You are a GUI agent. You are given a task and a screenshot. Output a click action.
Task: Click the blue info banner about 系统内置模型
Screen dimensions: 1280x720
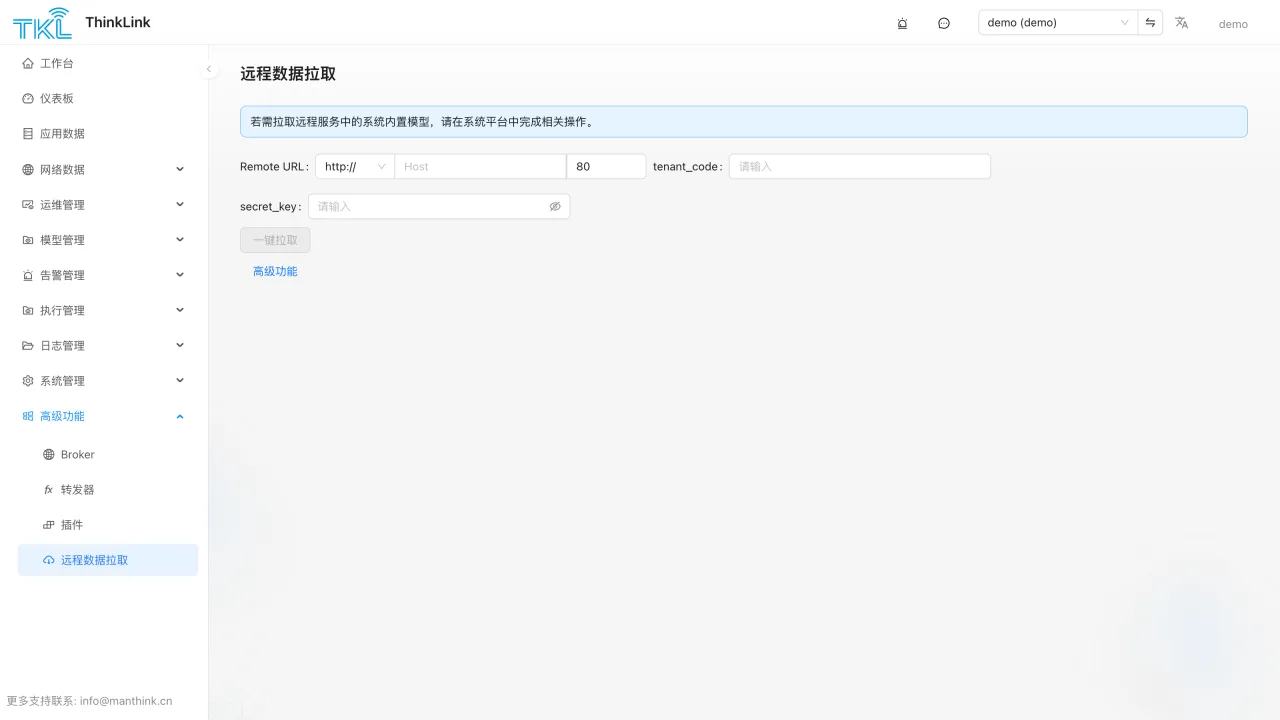pyautogui.click(x=744, y=122)
